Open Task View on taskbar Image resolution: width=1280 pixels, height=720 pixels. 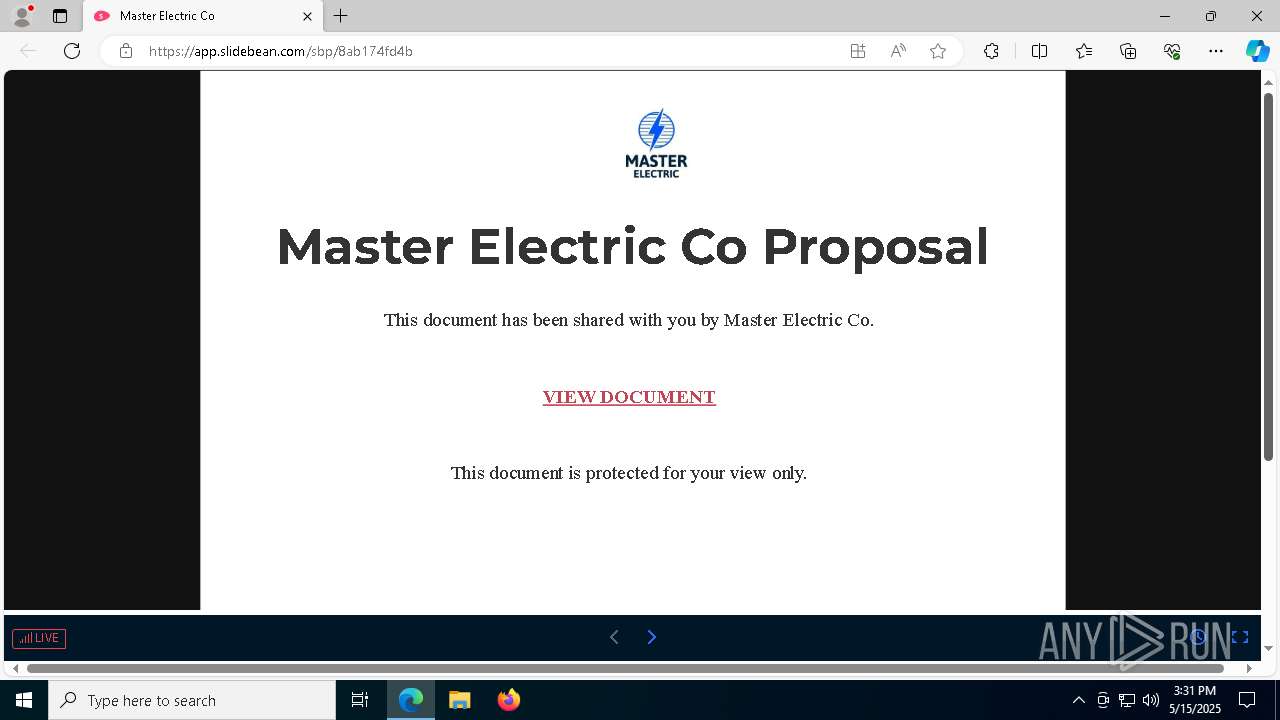[360, 700]
